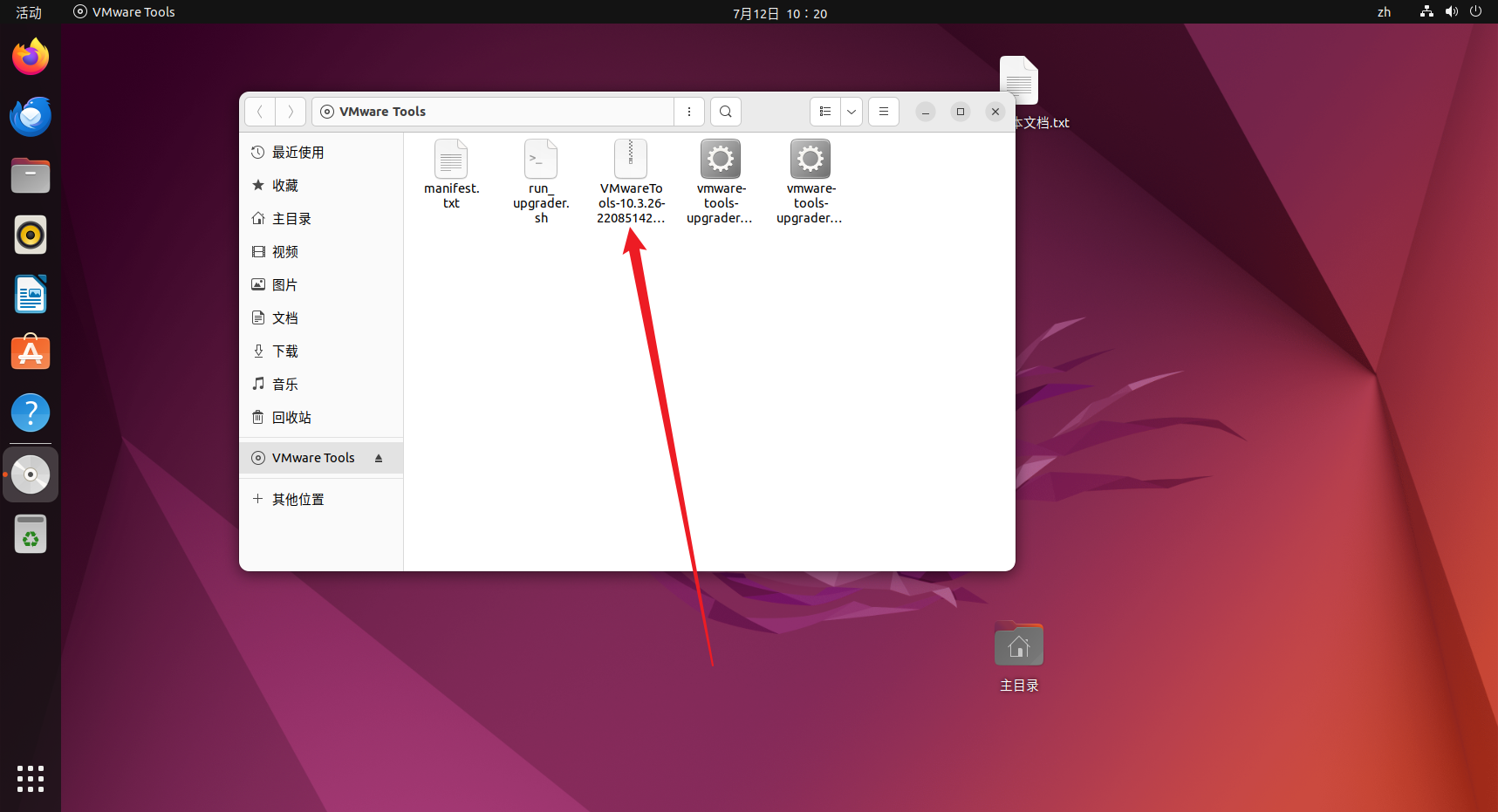
Task: Open the path bar options menu
Action: click(x=689, y=112)
